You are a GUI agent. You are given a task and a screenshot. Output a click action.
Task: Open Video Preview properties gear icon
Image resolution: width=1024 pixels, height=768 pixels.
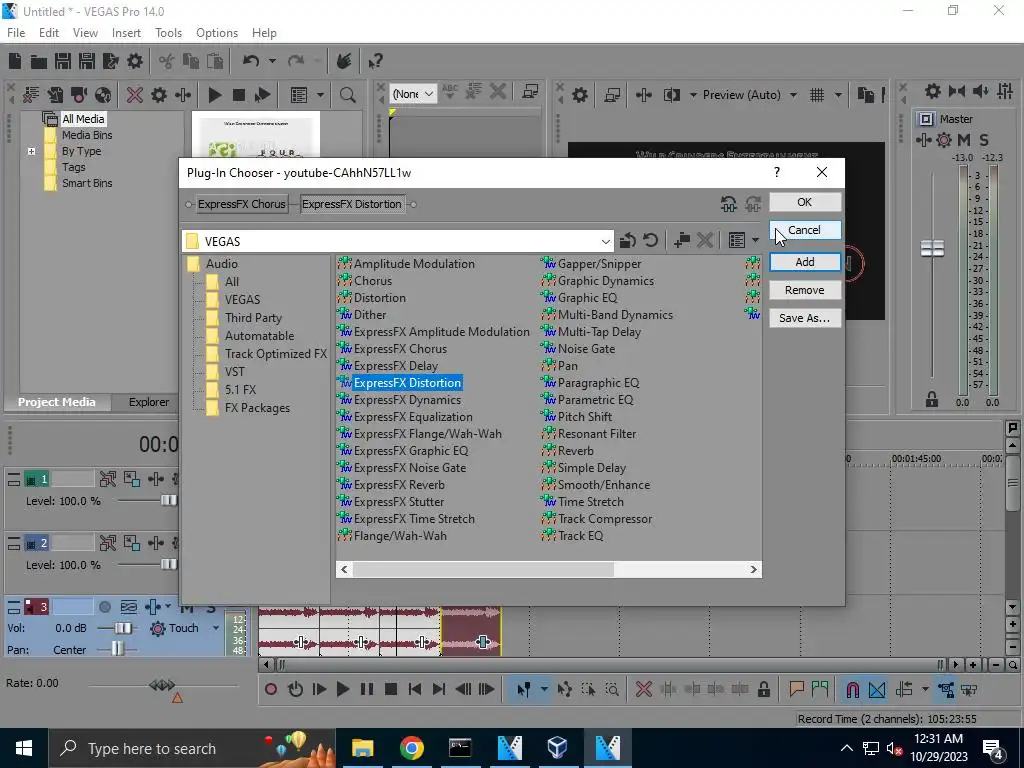coord(579,95)
